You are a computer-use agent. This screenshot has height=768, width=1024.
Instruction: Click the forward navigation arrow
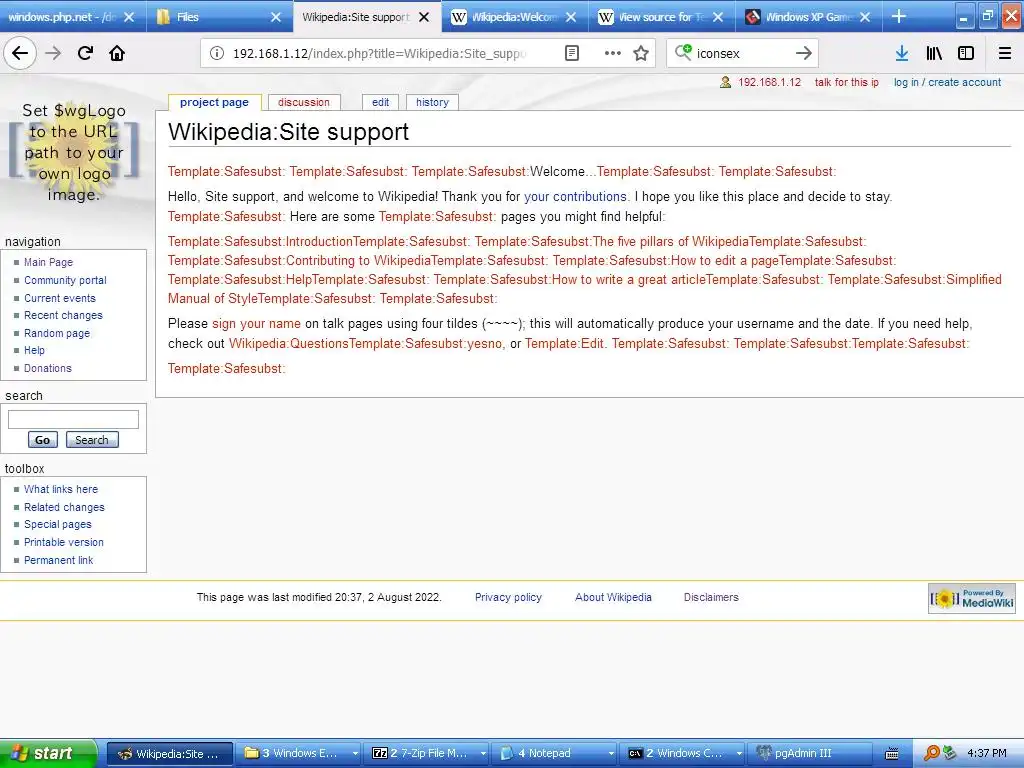pos(53,53)
